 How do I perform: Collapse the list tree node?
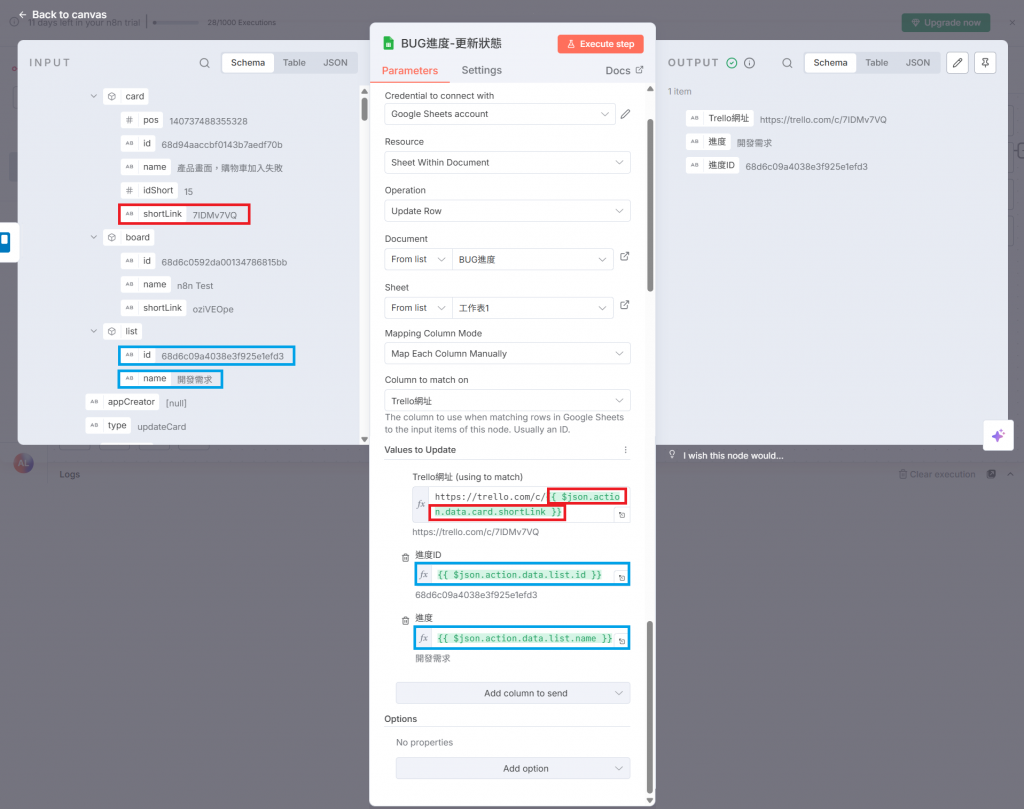coord(93,331)
